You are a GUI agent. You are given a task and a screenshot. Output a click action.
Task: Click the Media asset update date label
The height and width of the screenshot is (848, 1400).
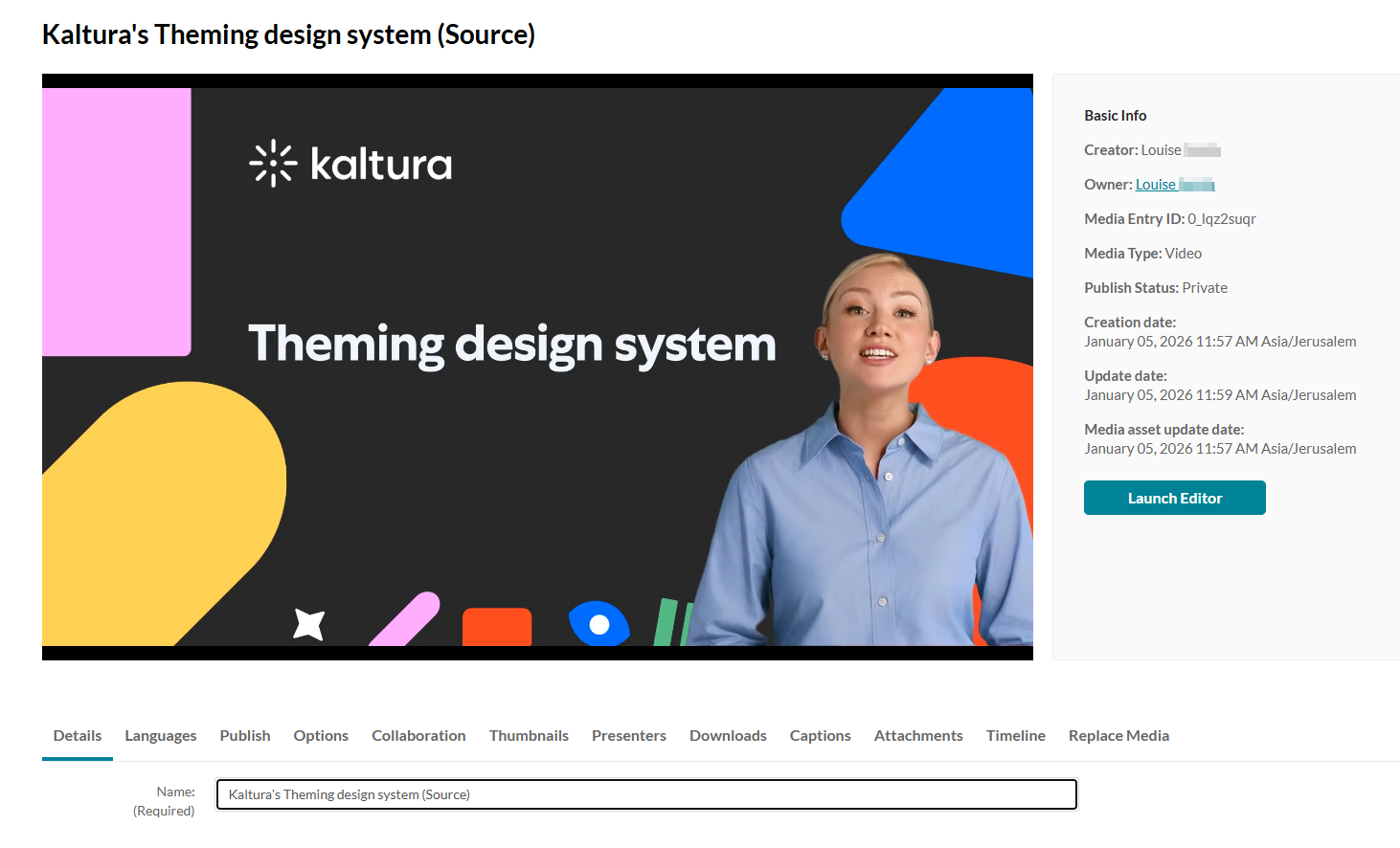pos(1164,430)
